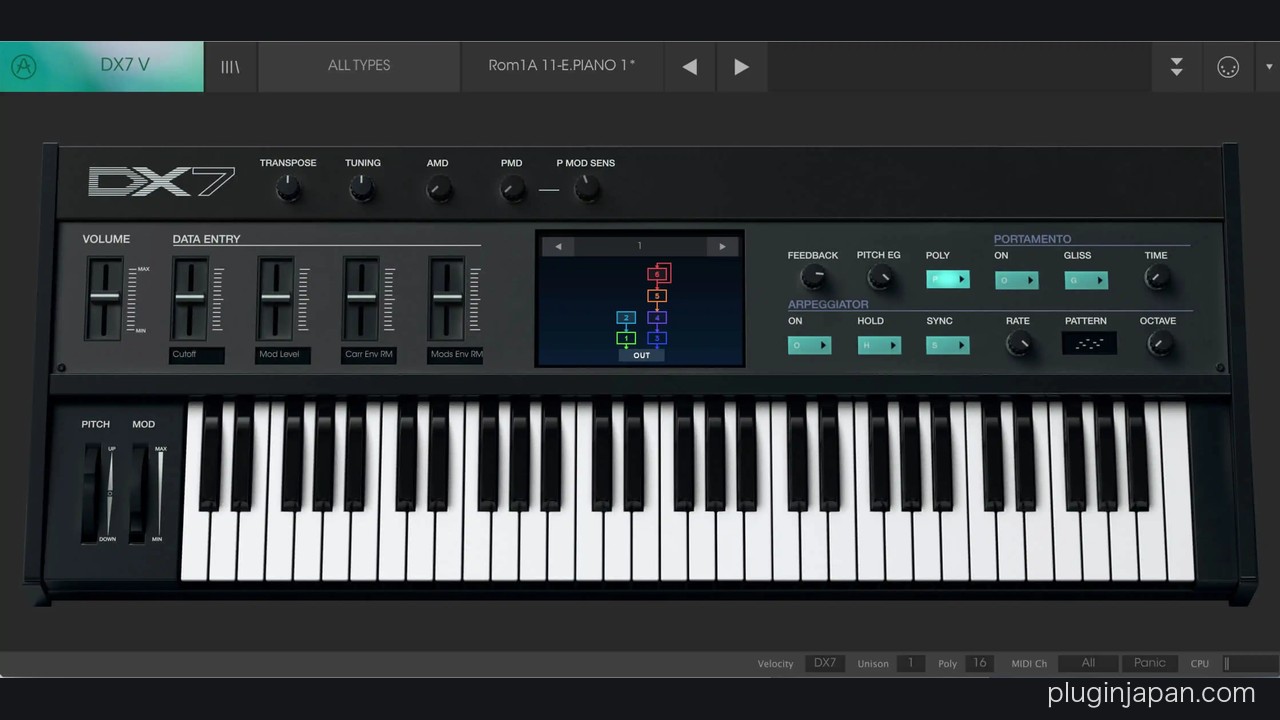The height and width of the screenshot is (720, 1280).
Task: Click the MOD wheel
Action: (139, 493)
